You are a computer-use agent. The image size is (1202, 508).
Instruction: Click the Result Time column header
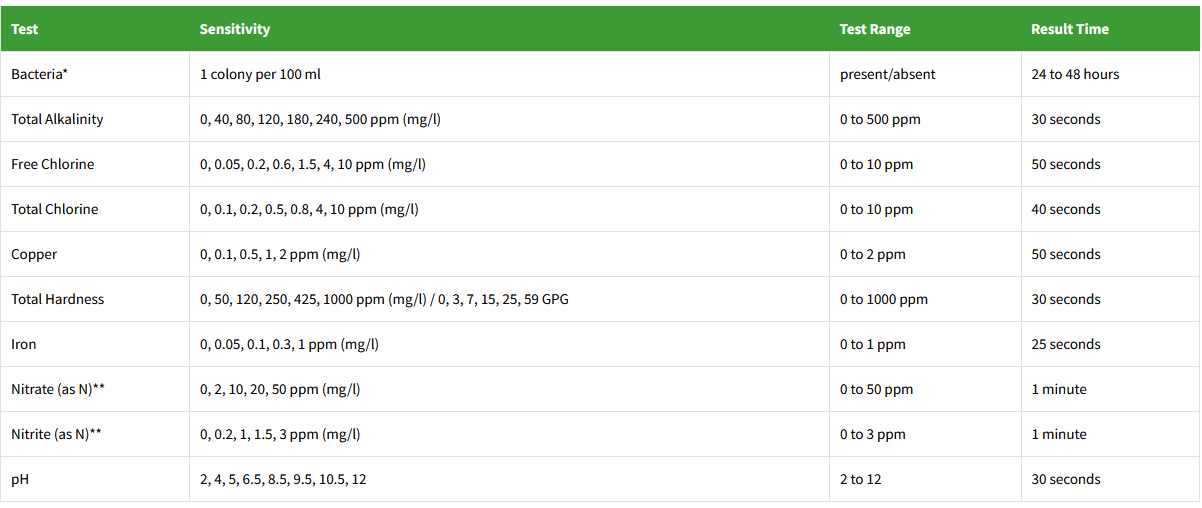(x=1070, y=29)
